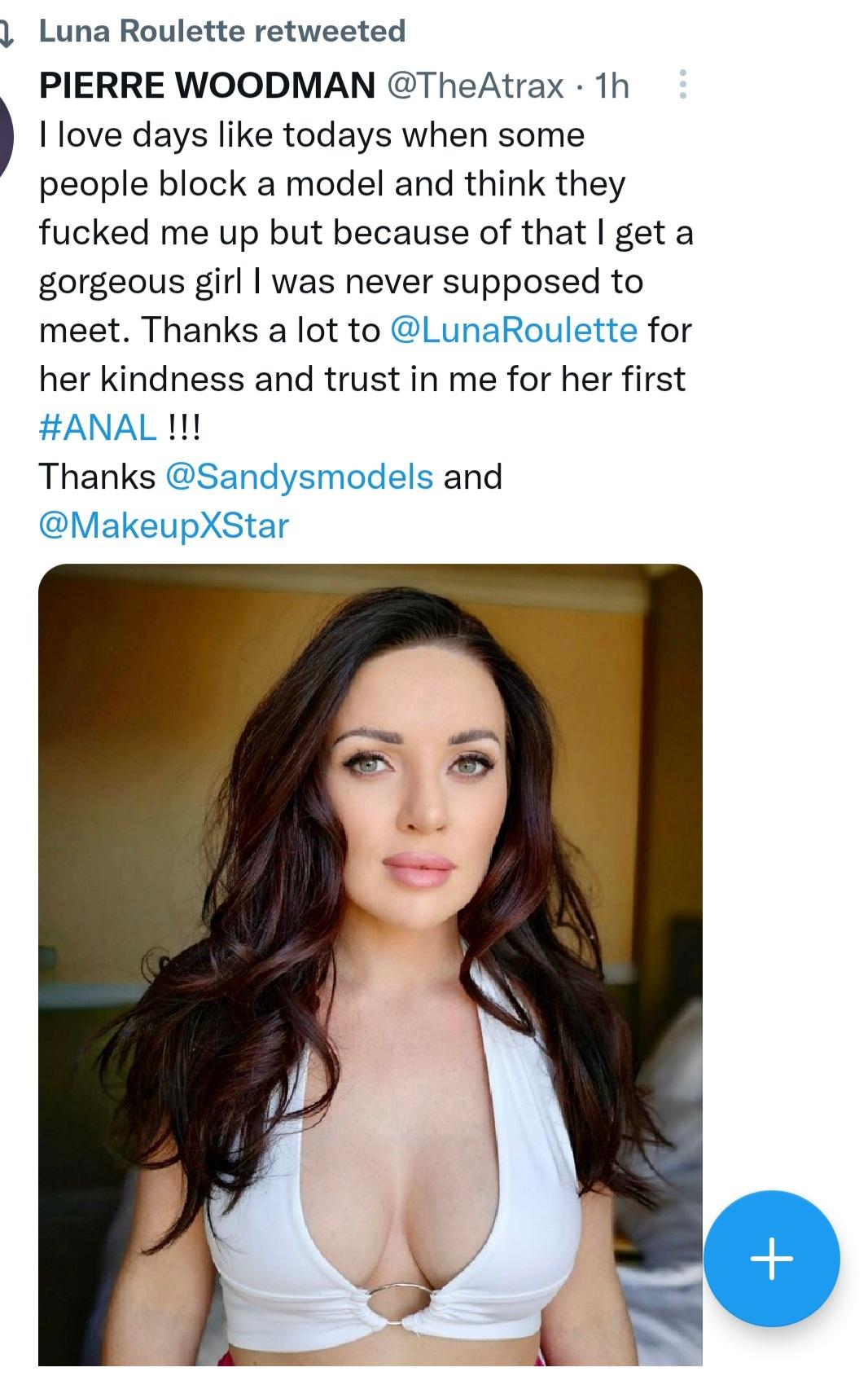The width and height of the screenshot is (868, 1376).
Task: Tap the blue compose tweet floating button
Action: pyautogui.click(x=771, y=1259)
